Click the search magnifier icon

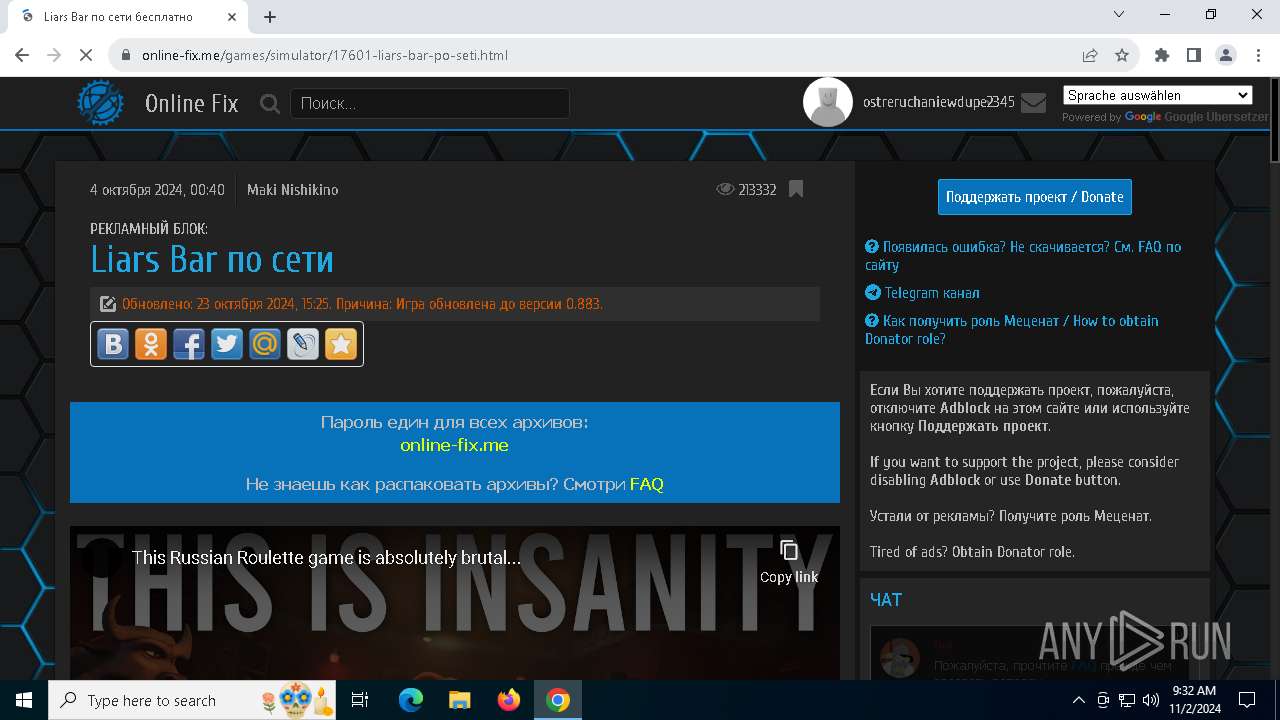coord(269,103)
